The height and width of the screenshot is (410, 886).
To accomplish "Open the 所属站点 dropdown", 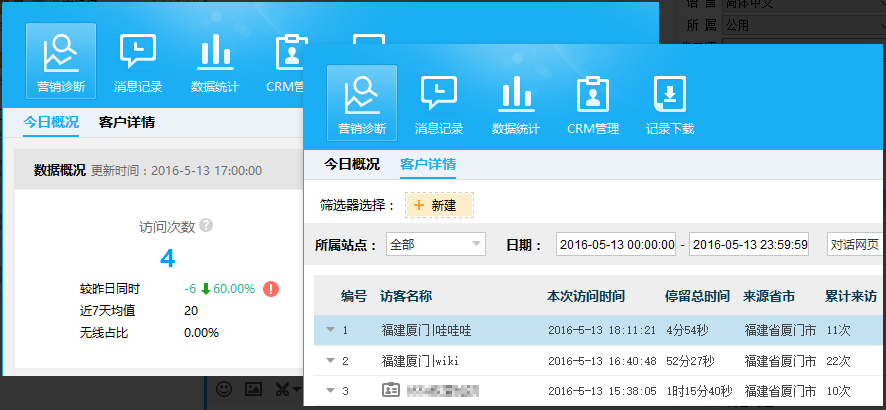I will point(435,245).
